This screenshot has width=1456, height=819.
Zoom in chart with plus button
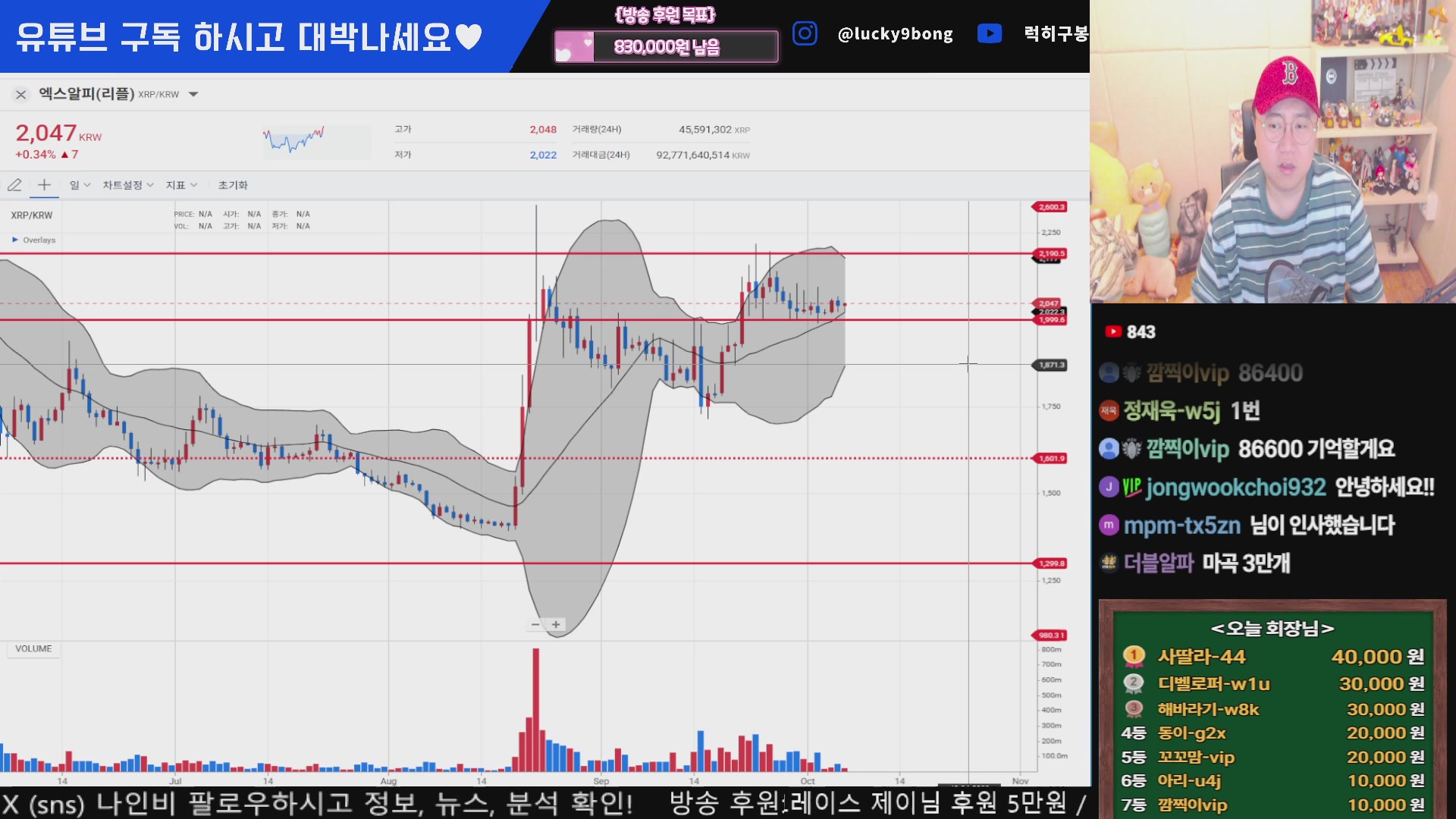(556, 625)
